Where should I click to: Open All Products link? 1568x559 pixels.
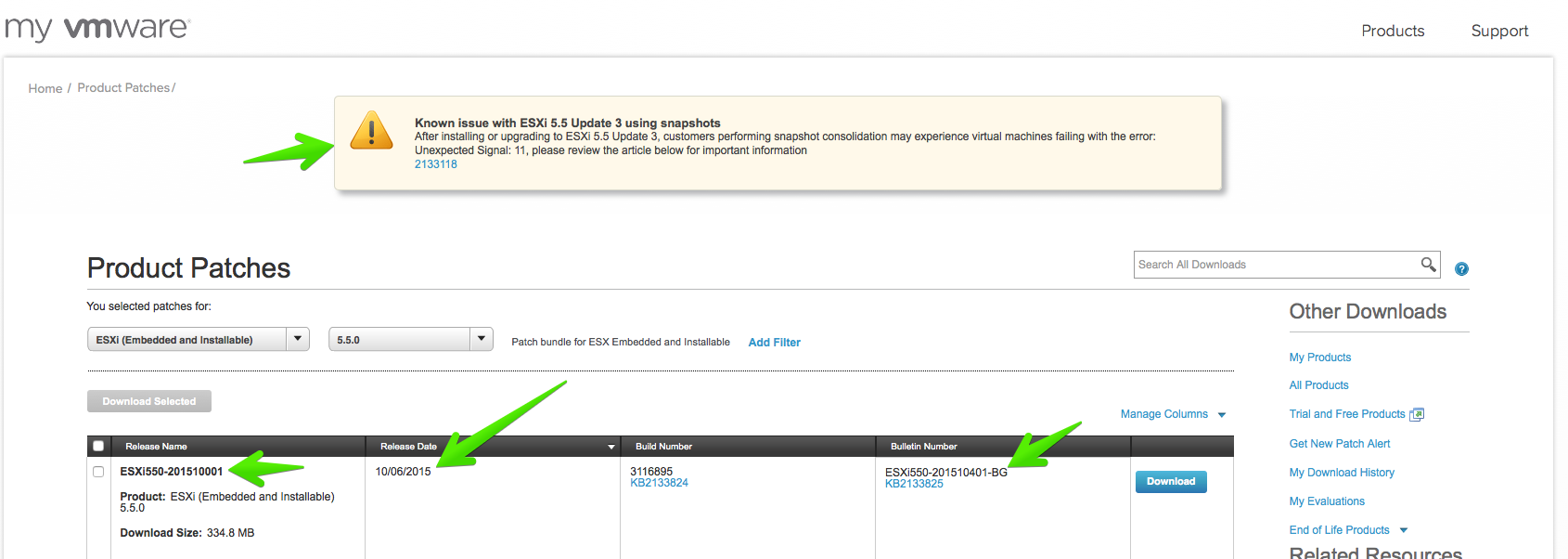click(x=1318, y=385)
